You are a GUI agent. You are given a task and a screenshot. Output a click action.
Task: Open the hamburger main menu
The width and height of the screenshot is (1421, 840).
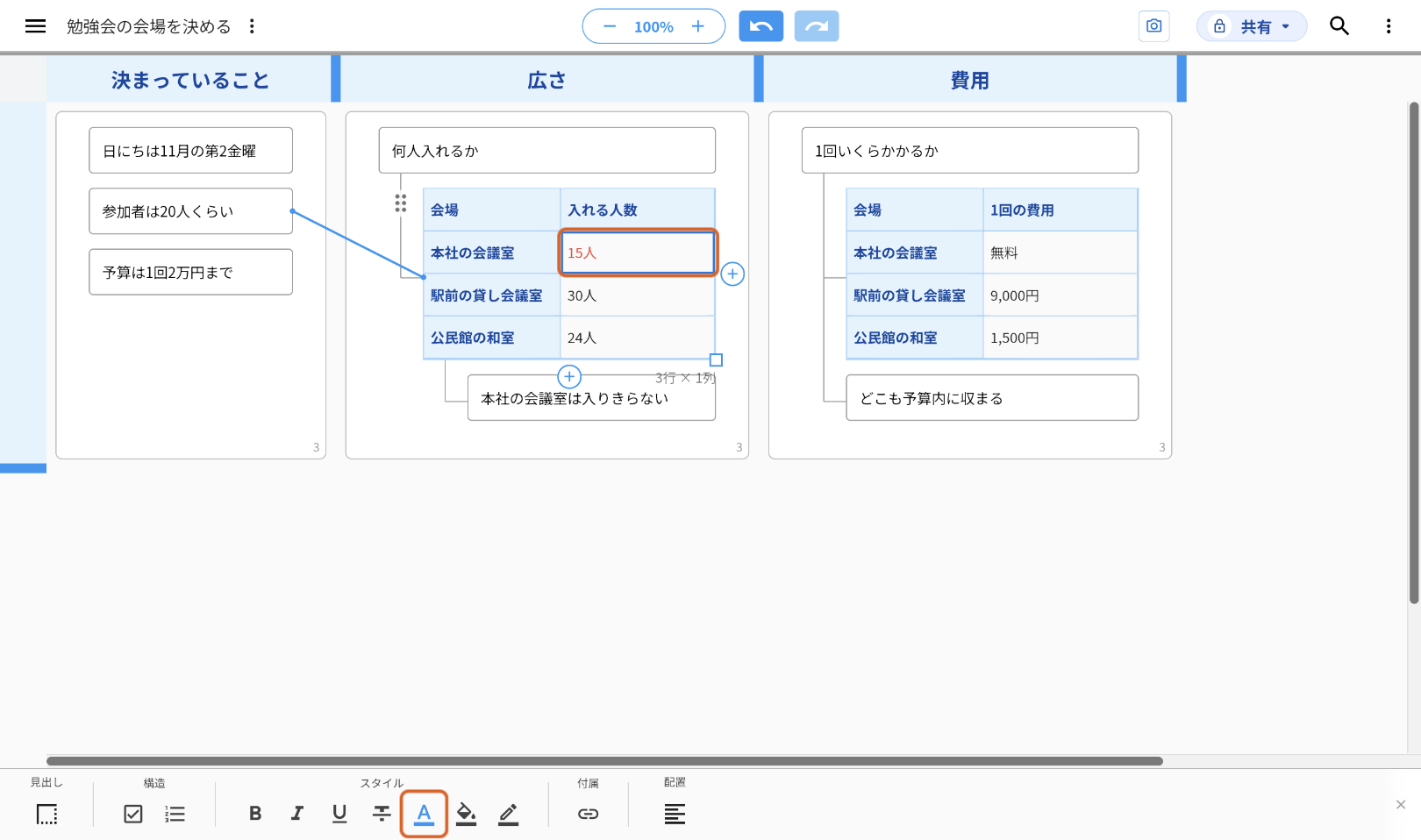(x=35, y=26)
